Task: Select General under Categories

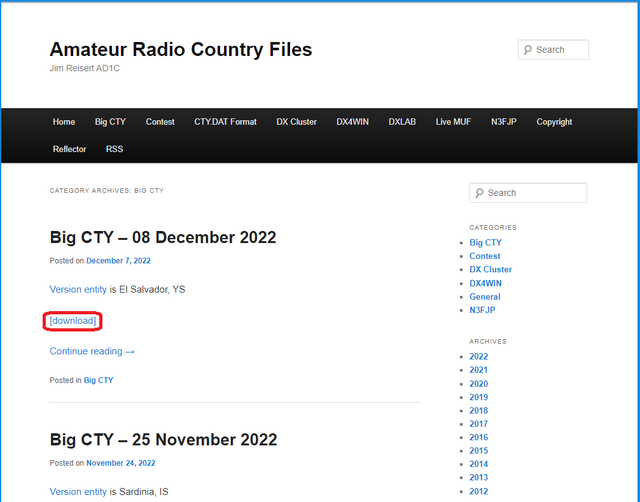Action: (x=484, y=297)
